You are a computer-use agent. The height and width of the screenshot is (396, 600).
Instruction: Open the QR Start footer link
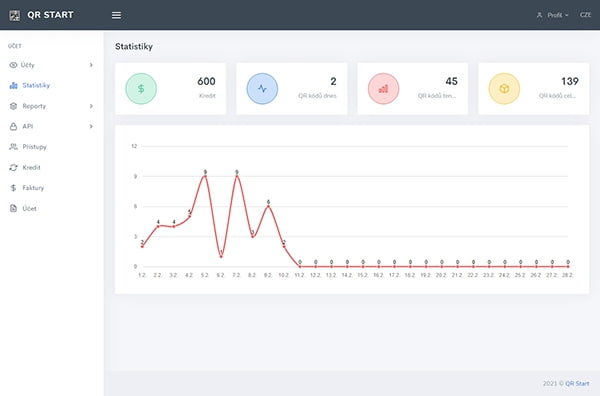(577, 383)
